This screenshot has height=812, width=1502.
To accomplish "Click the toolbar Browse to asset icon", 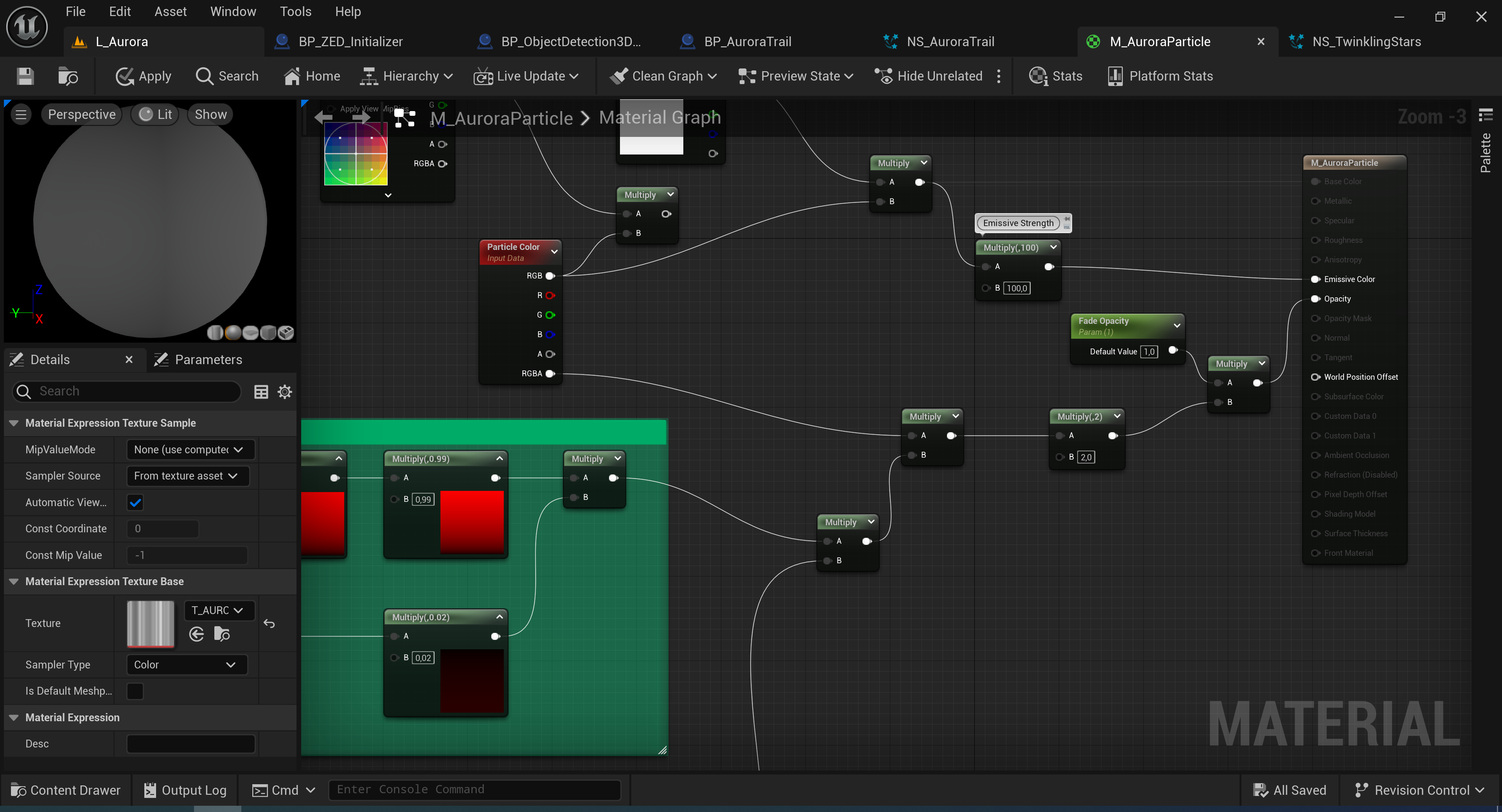I will tap(68, 76).
